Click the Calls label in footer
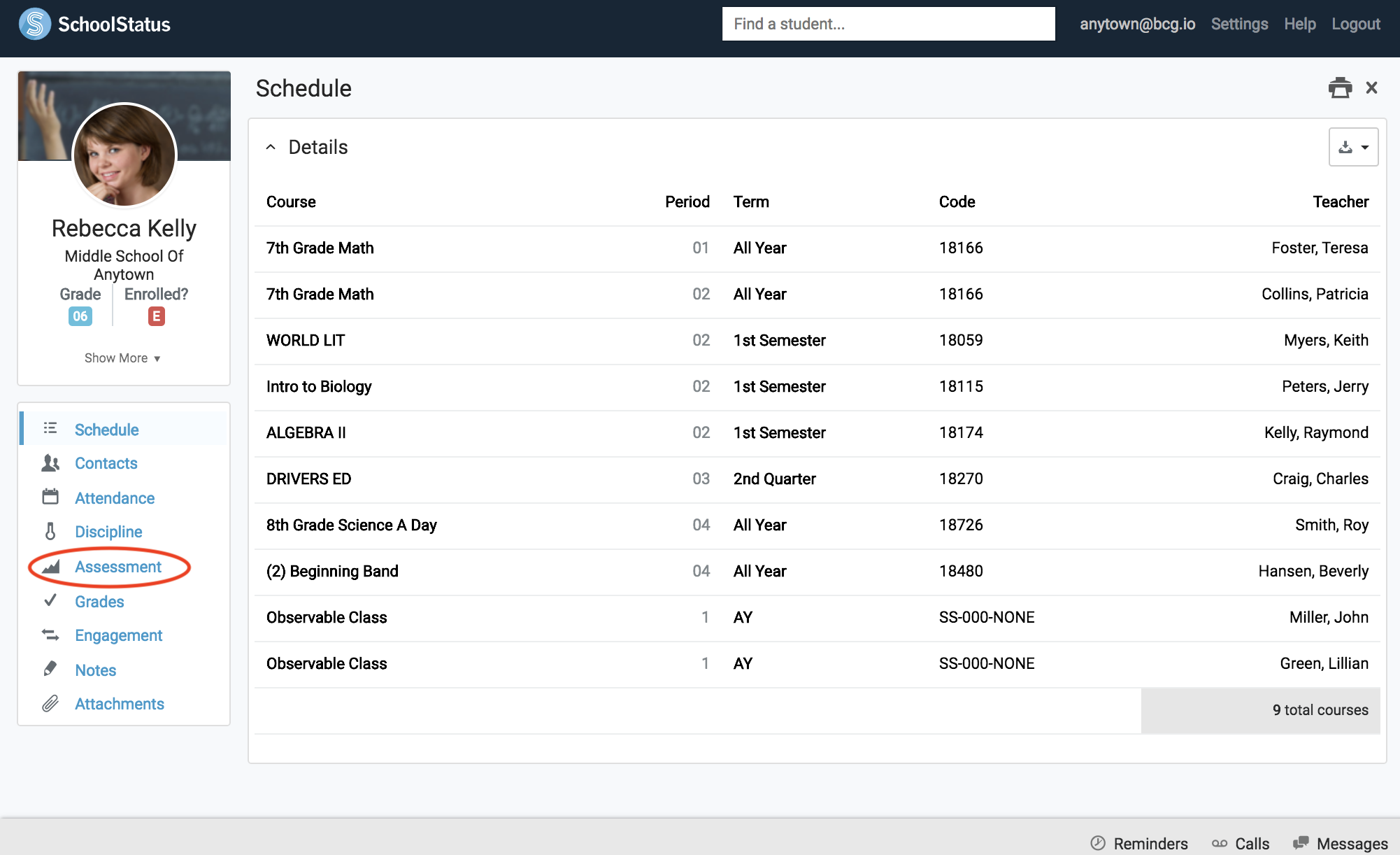The image size is (1400, 855). point(1252,844)
